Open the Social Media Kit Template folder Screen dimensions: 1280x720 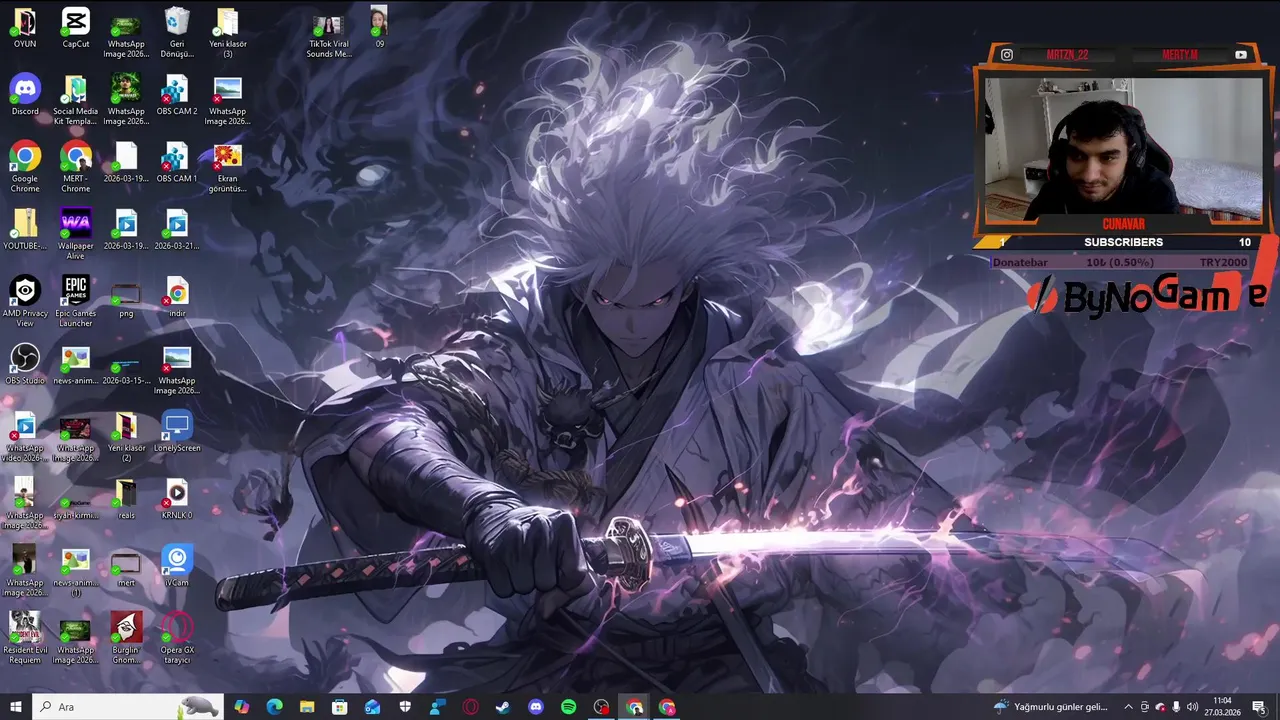click(76, 100)
